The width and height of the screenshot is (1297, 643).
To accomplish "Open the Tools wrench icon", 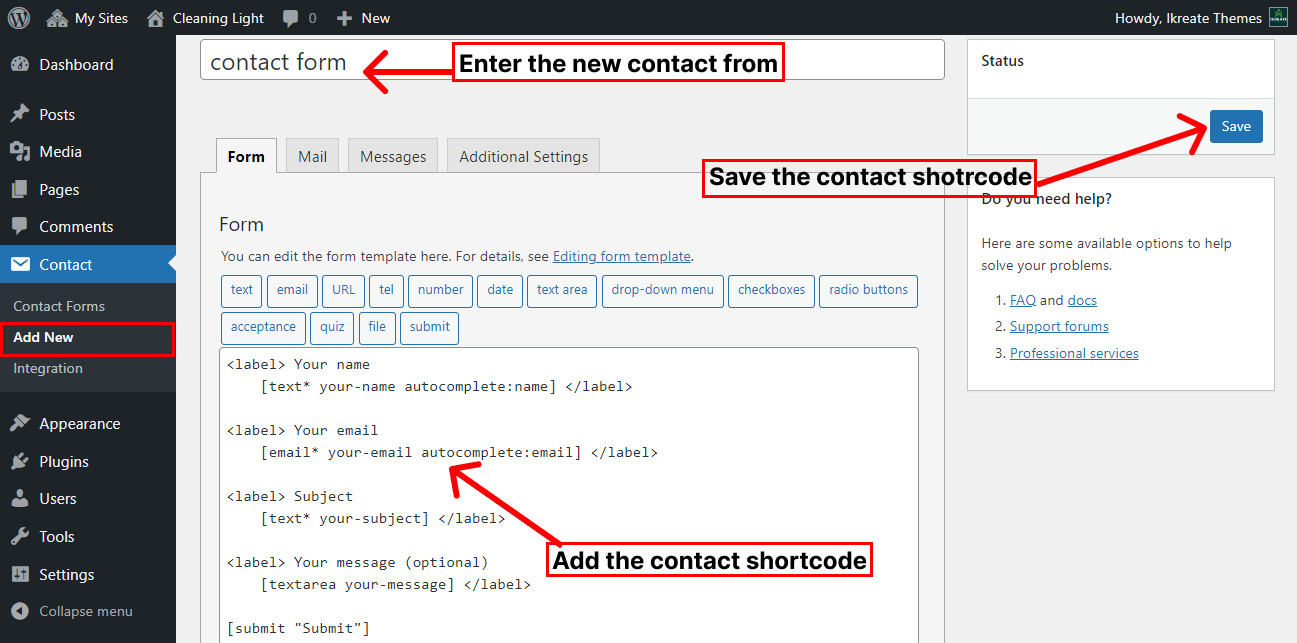I will click(x=20, y=537).
